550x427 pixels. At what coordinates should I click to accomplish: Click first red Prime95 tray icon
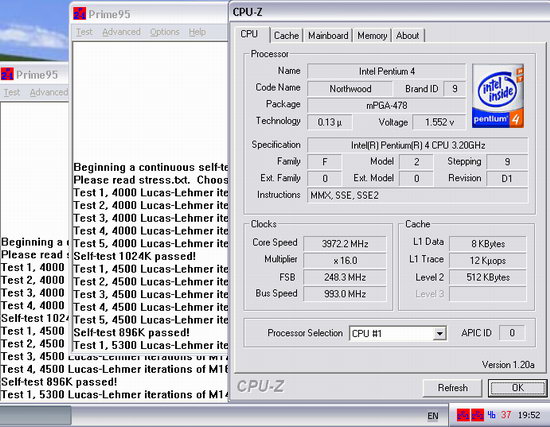(463, 415)
